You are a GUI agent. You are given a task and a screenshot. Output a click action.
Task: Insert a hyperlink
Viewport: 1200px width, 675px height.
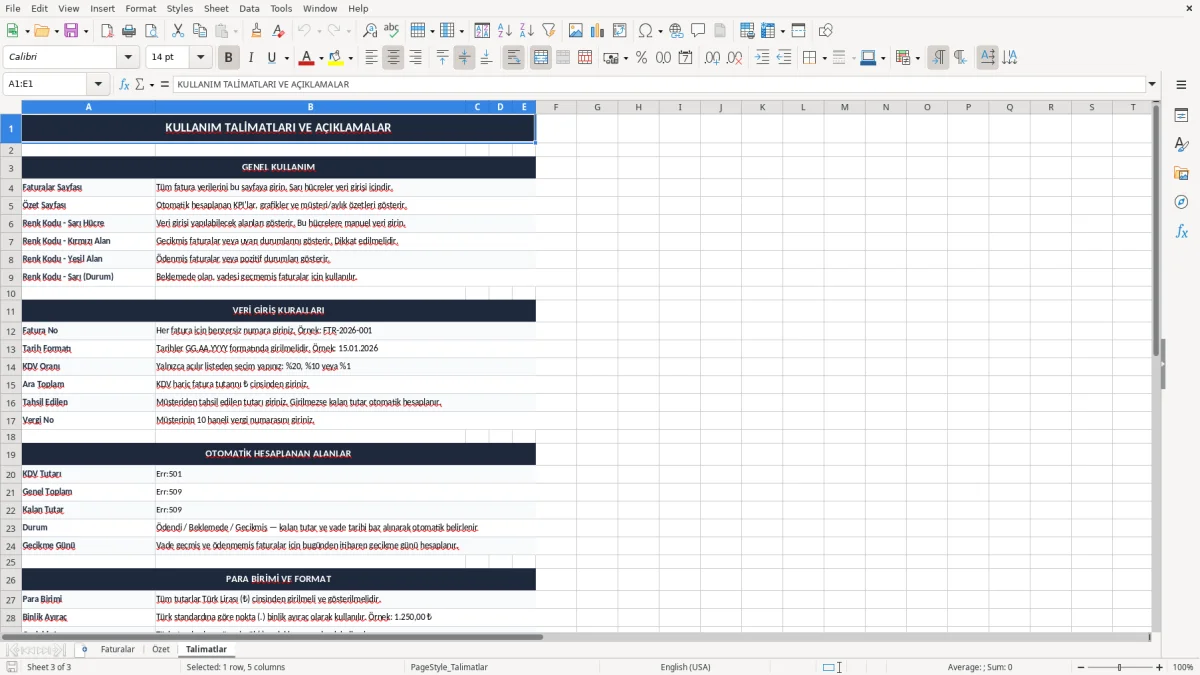676,31
